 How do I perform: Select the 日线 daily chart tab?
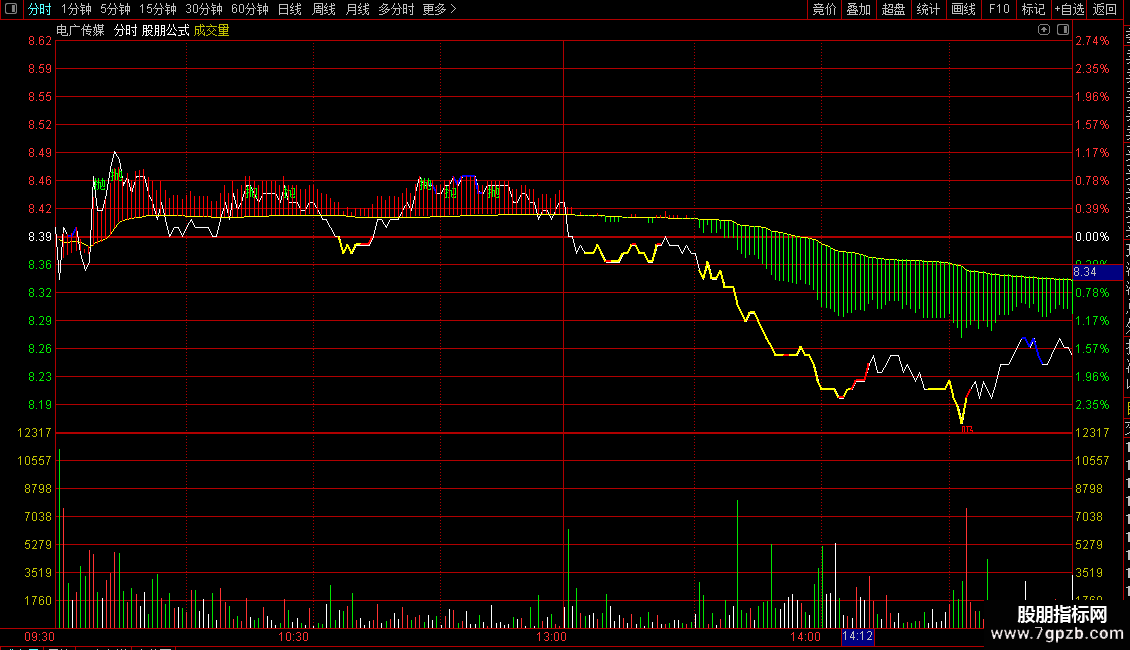click(x=290, y=9)
